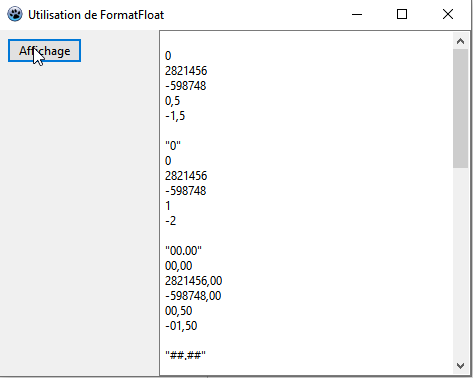Click the scrollbar down arrow
473x378 pixels.
(x=460, y=366)
